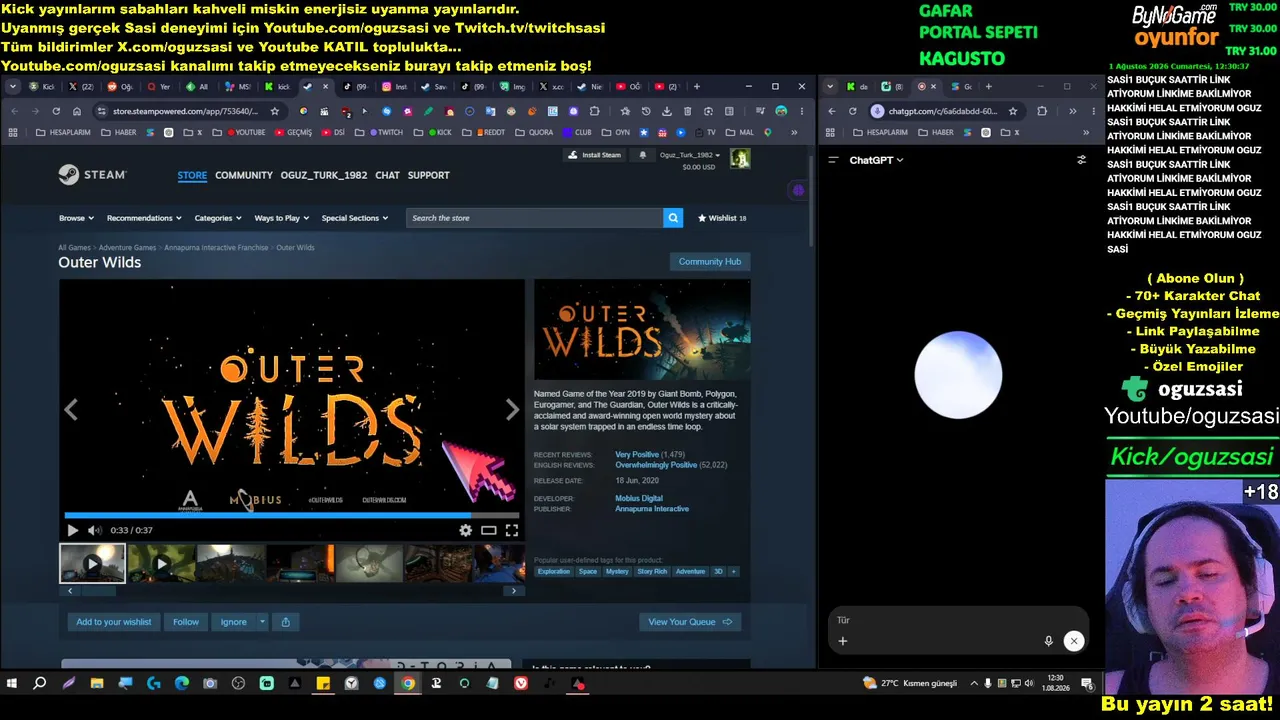Play the Outer Wilds trailer video

72,531
